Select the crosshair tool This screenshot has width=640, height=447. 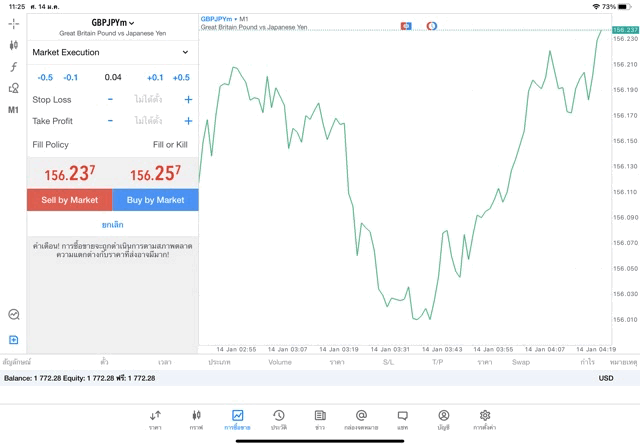coord(13,24)
